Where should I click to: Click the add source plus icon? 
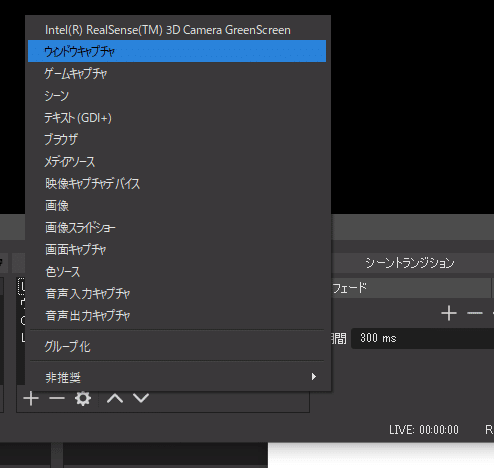(31, 399)
